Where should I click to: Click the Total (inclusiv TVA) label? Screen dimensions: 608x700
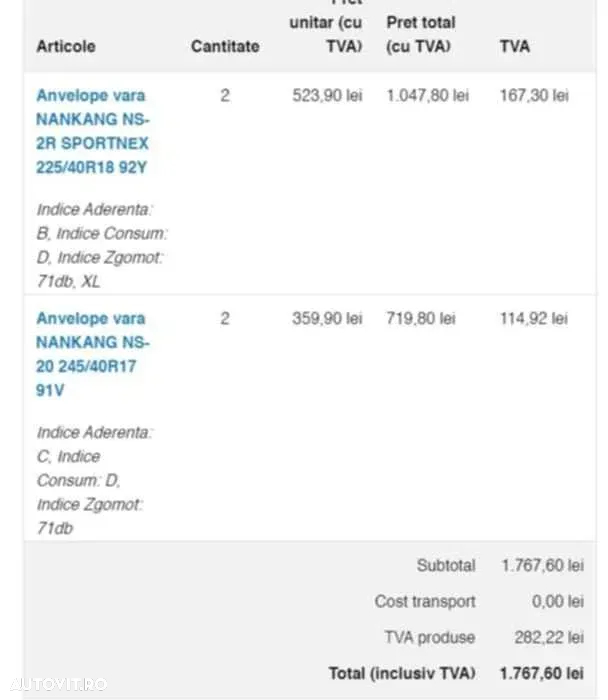402,673
